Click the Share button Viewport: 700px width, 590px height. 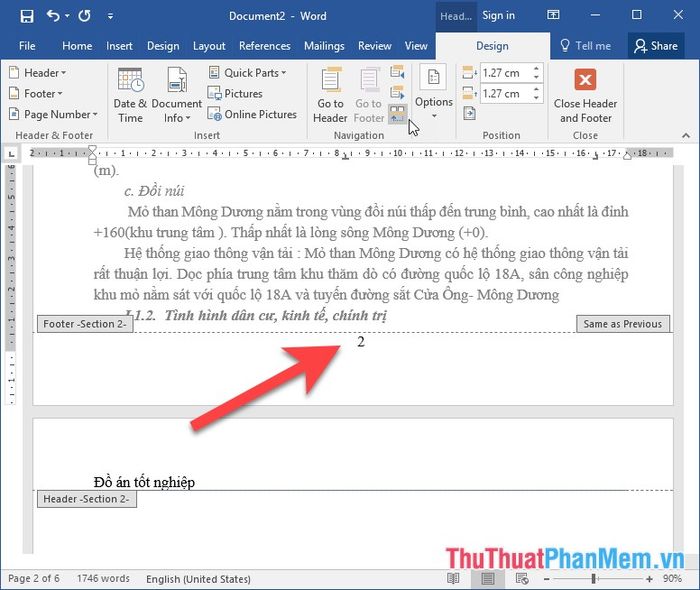656,46
